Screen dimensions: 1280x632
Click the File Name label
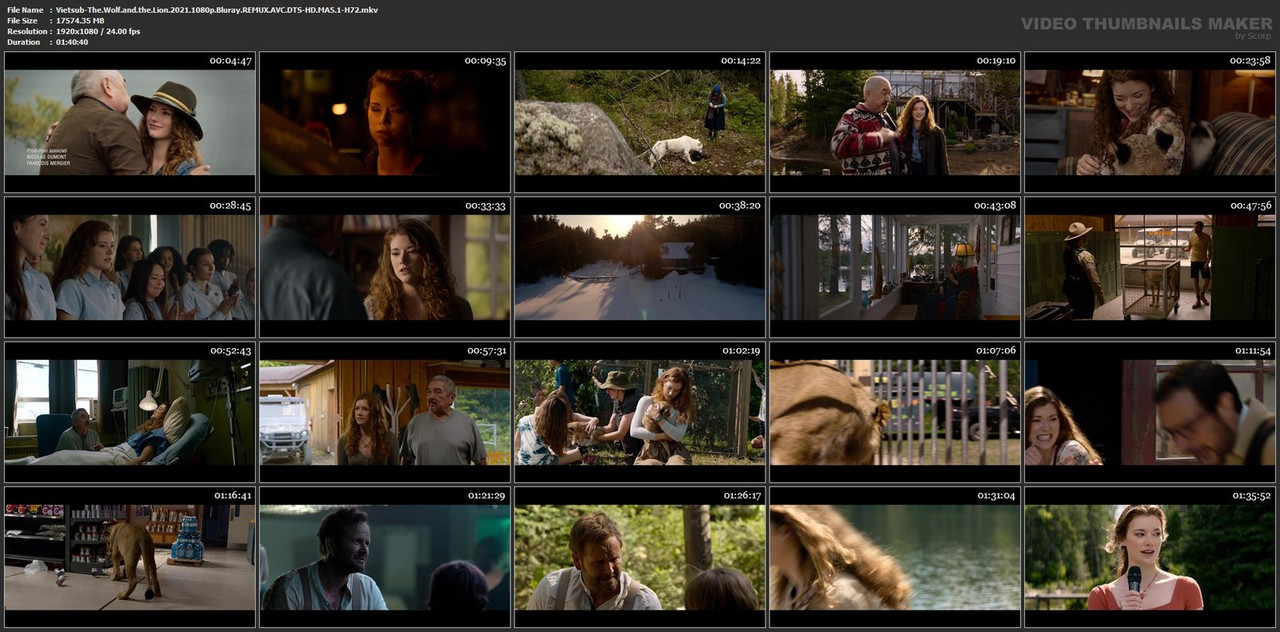coord(25,10)
